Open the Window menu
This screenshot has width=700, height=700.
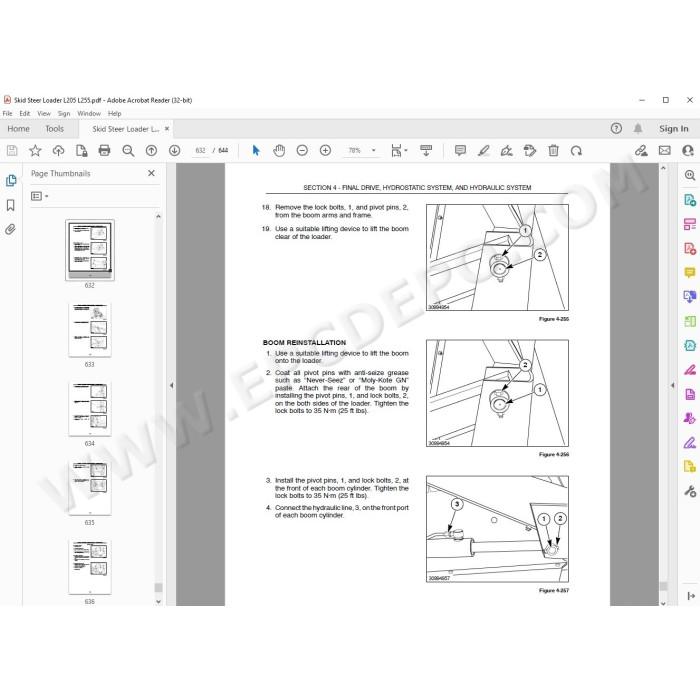(x=89, y=113)
